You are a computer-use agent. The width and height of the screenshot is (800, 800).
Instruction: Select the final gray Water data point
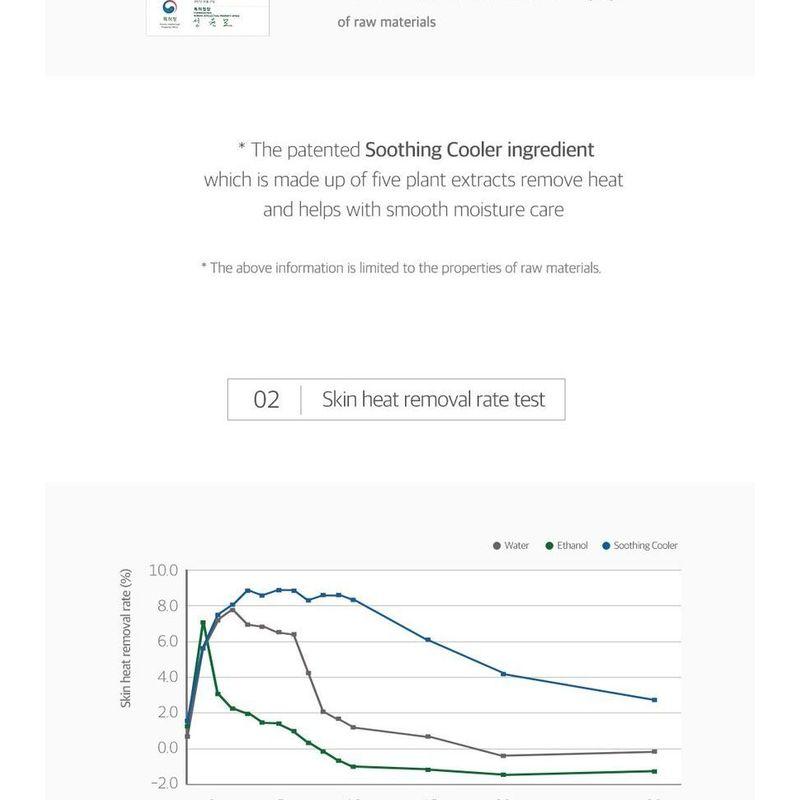(x=655, y=752)
